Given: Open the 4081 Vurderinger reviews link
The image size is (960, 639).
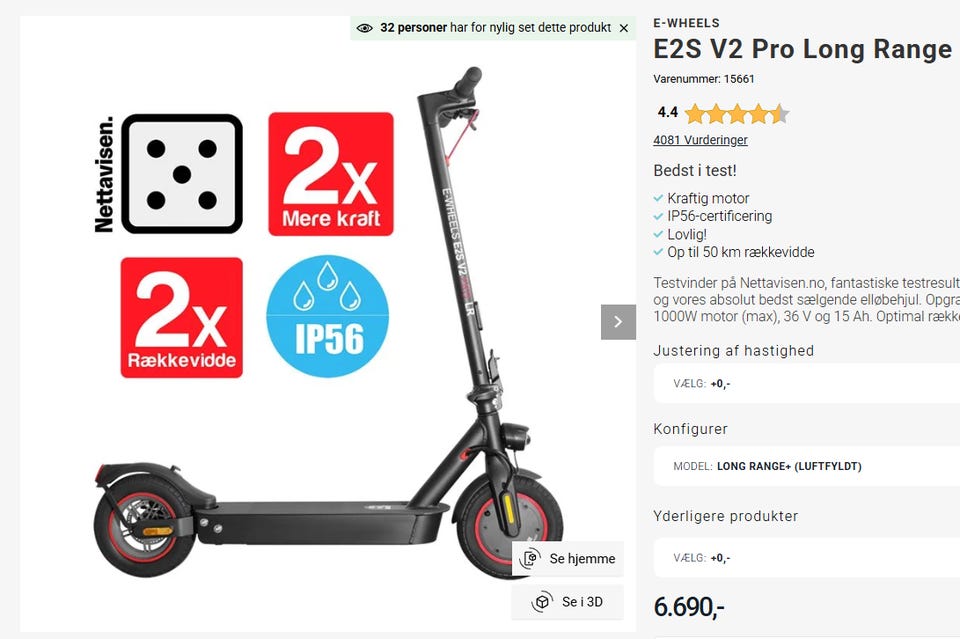Looking at the screenshot, I should pyautogui.click(x=700, y=140).
